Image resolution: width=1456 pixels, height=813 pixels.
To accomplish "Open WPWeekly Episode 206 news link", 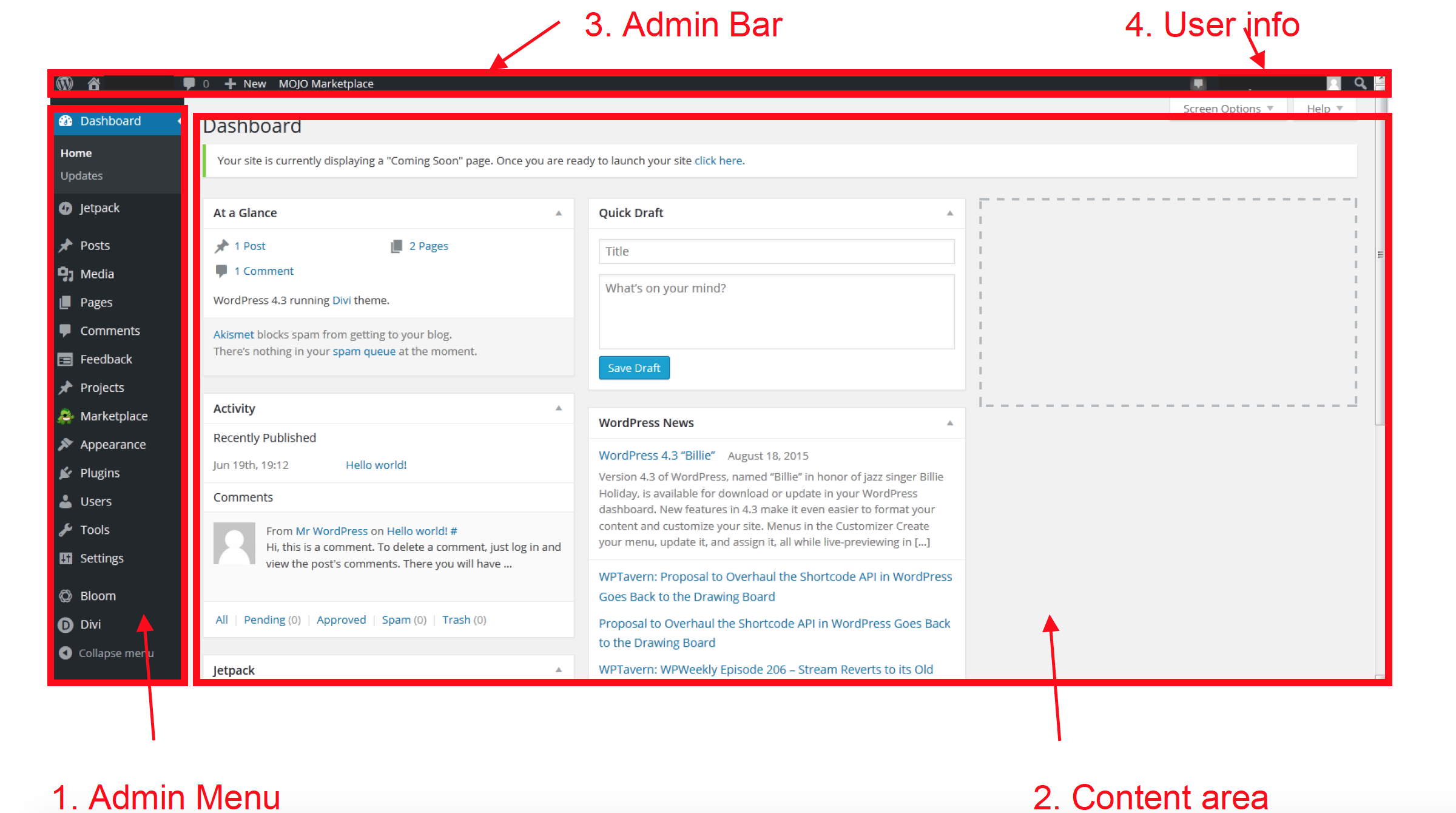I will 766,670.
